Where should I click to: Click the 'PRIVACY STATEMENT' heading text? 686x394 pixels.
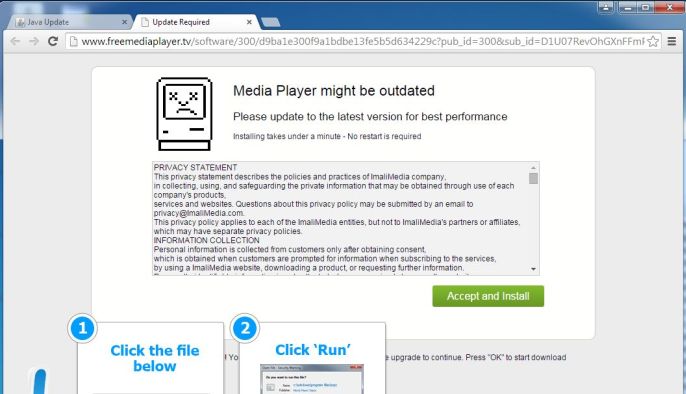tap(195, 167)
